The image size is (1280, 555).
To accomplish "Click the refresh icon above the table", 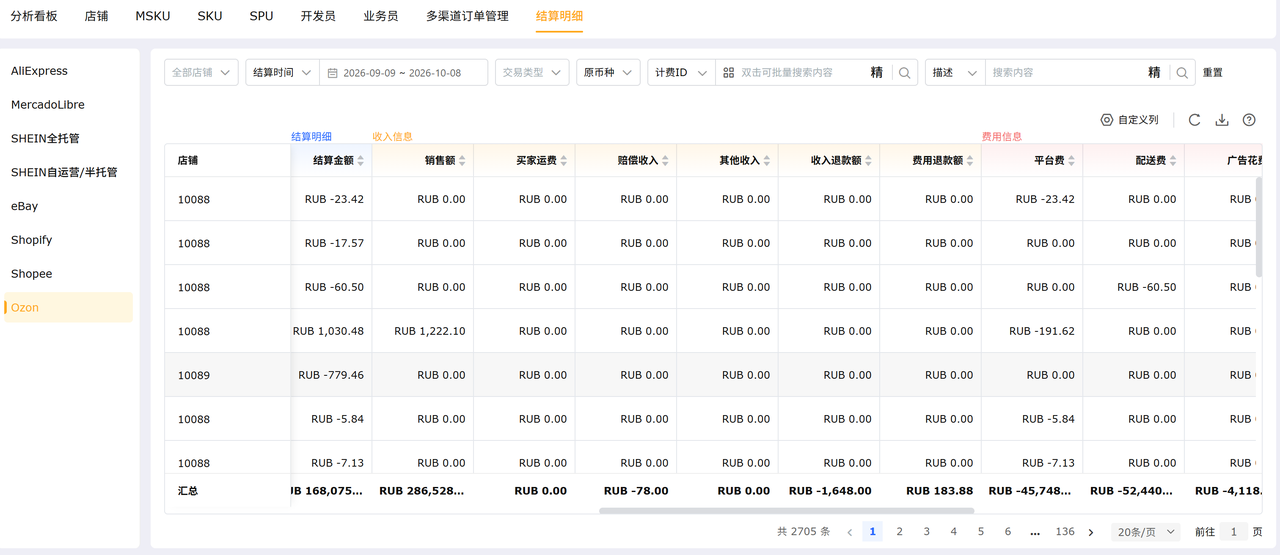I will pyautogui.click(x=1194, y=120).
